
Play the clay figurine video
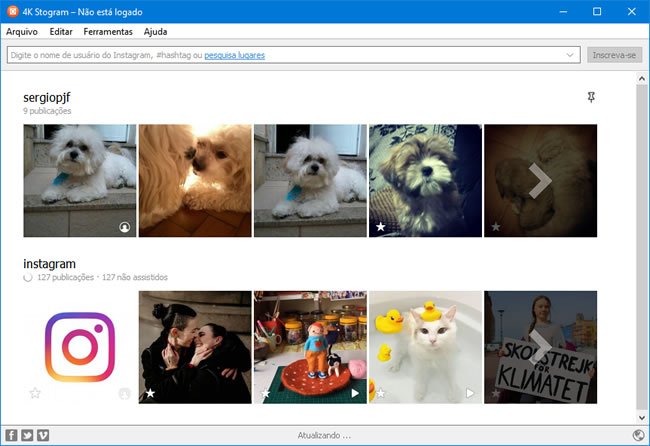pos(355,393)
